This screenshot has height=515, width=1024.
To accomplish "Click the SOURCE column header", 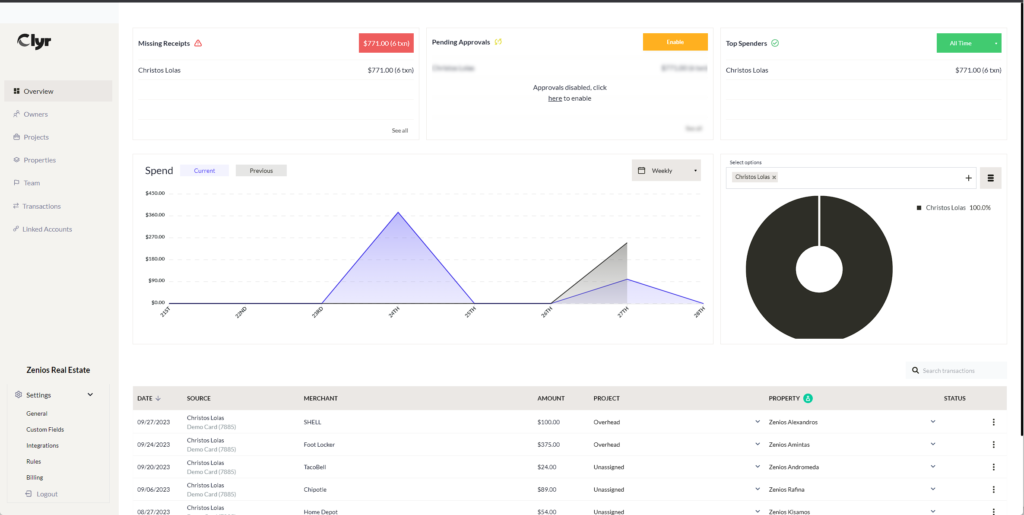I will 199,398.
